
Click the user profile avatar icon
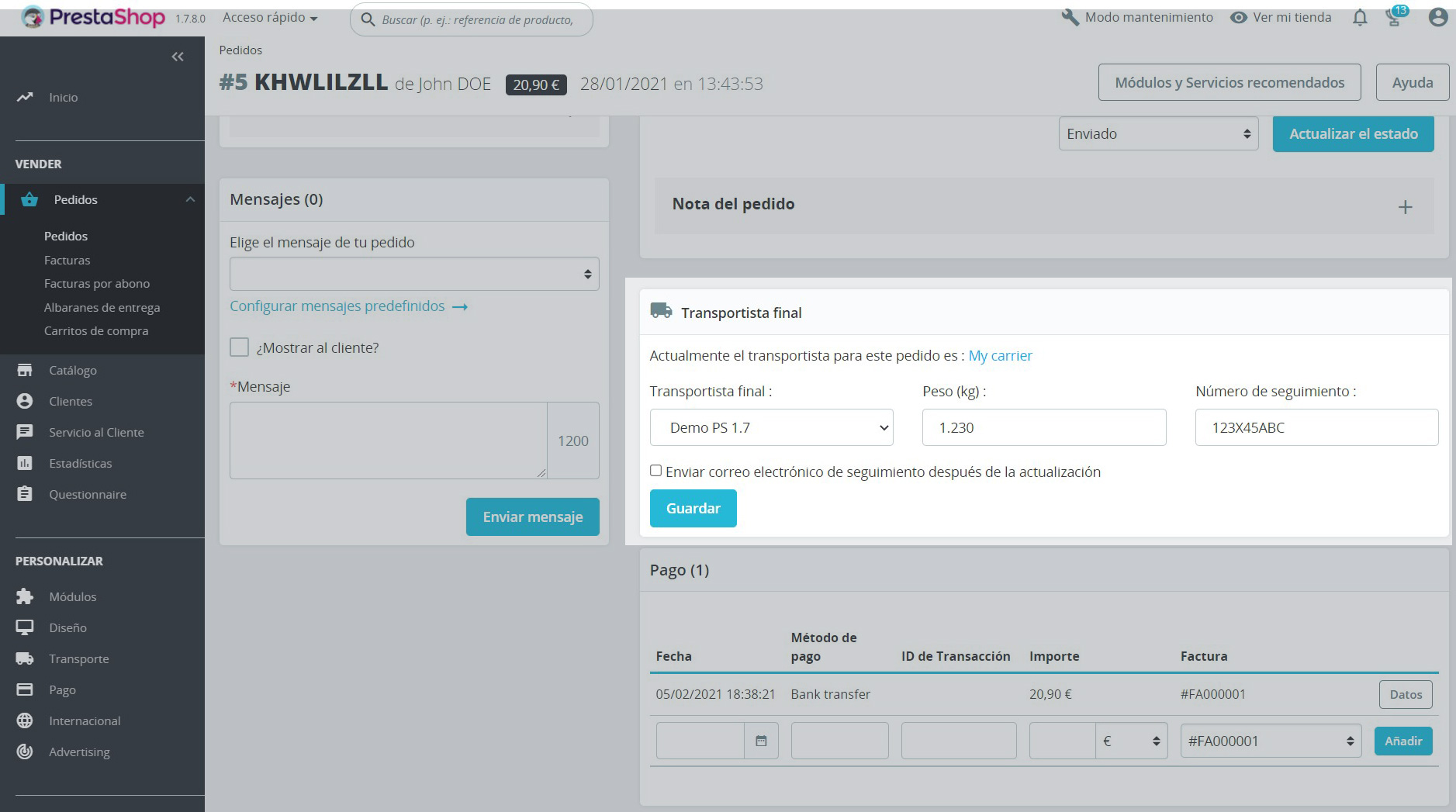point(1437,18)
